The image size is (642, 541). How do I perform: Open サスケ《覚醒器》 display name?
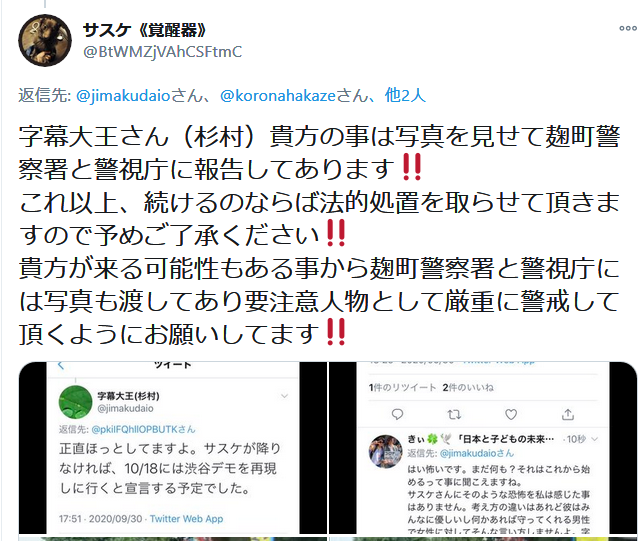[145, 30]
